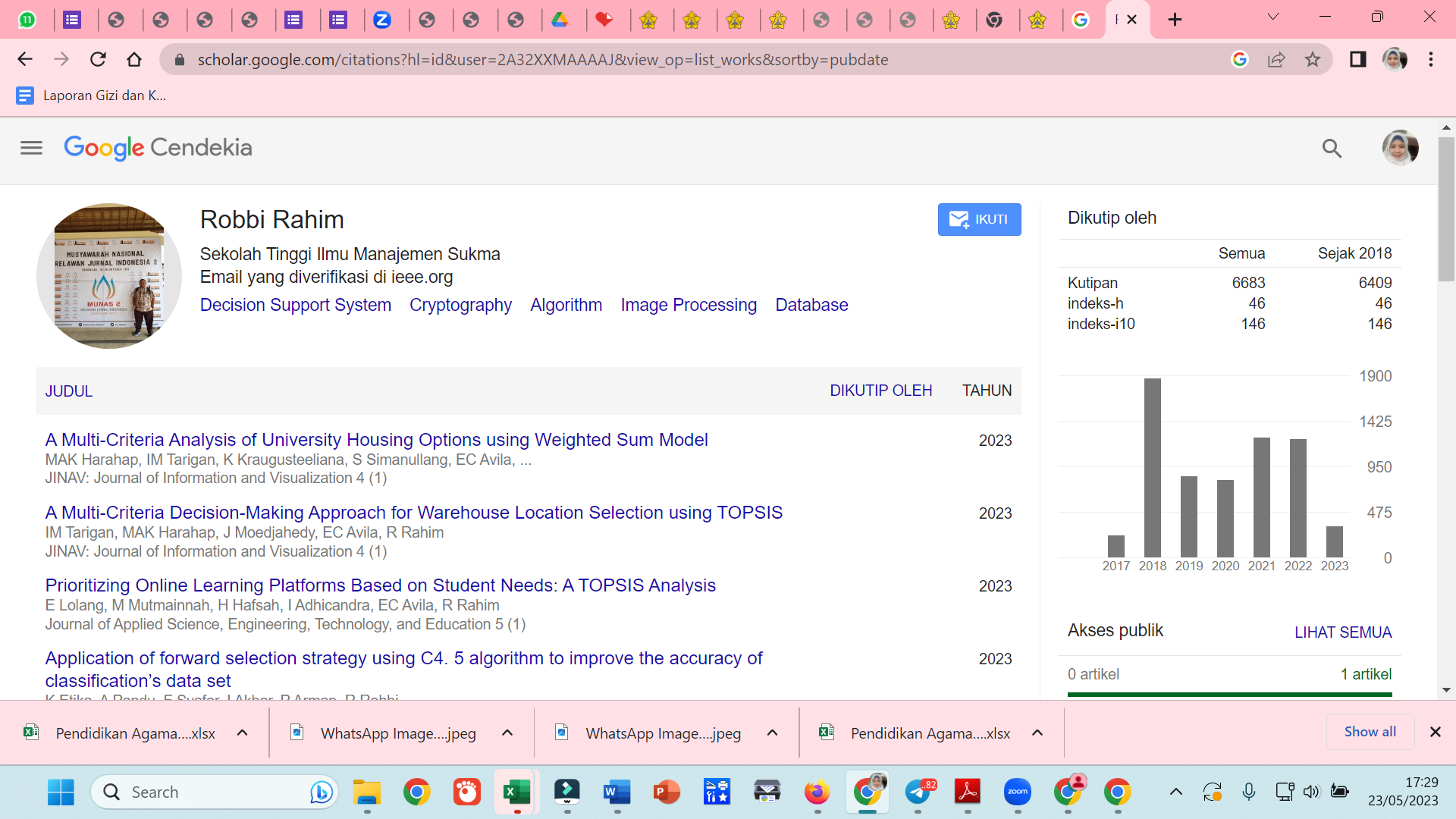
Task: Click Show all downloads button
Action: coord(1370,732)
